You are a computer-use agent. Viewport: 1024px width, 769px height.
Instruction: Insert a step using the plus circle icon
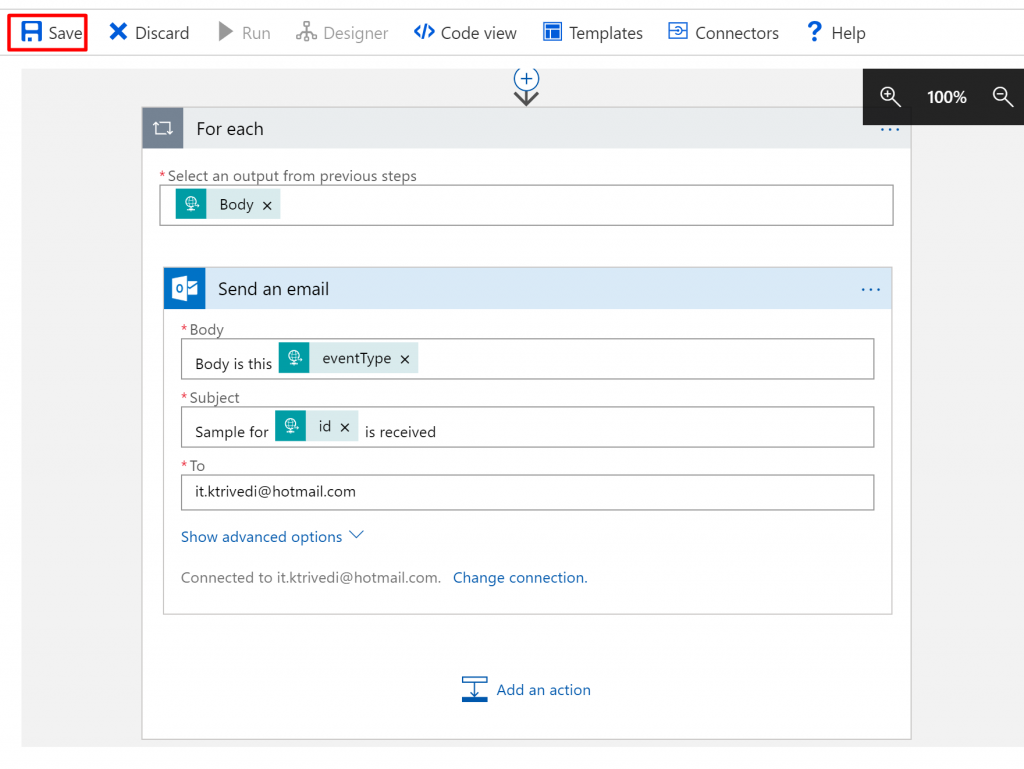pyautogui.click(x=526, y=79)
